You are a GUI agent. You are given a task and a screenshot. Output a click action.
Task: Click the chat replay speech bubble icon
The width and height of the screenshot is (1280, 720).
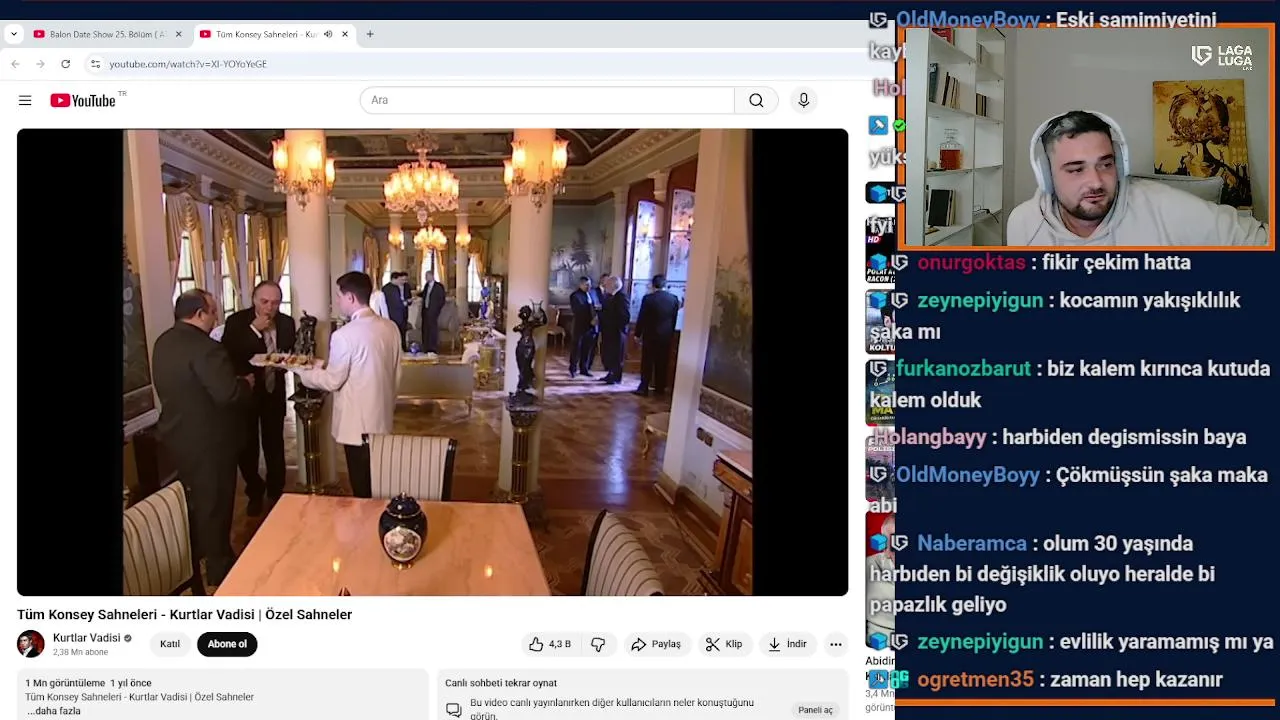click(x=454, y=710)
